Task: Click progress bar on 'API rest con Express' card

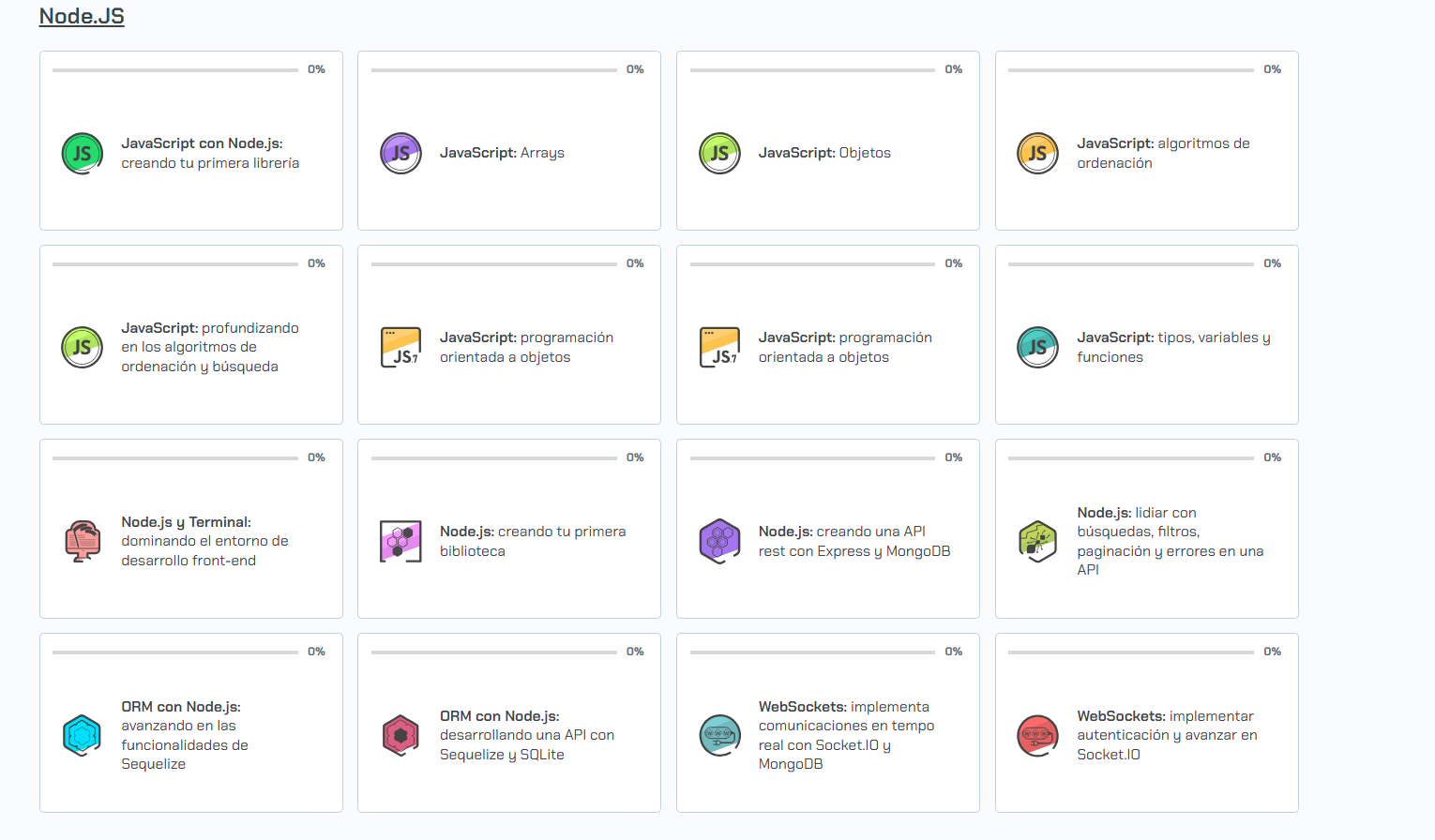Action: (812, 457)
